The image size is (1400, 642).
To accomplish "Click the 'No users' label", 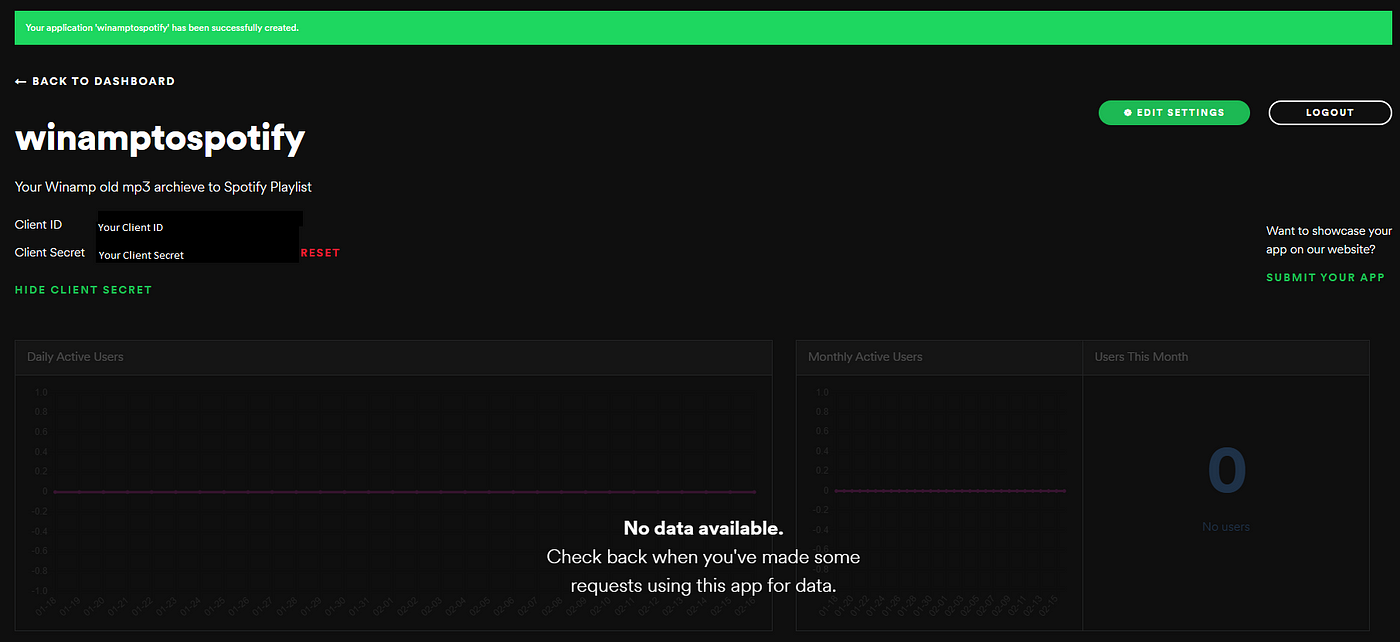I will pos(1227,527).
